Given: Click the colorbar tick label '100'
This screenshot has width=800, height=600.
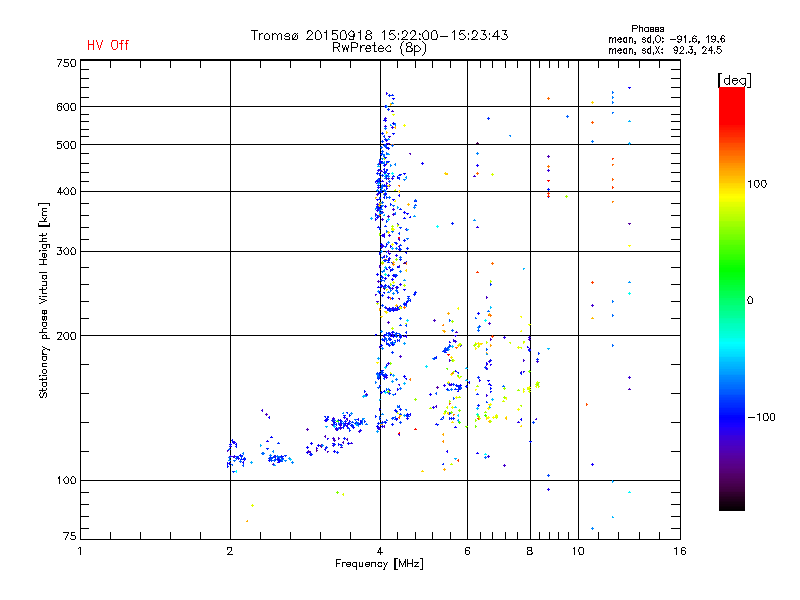Looking at the screenshot, I should [x=757, y=184].
